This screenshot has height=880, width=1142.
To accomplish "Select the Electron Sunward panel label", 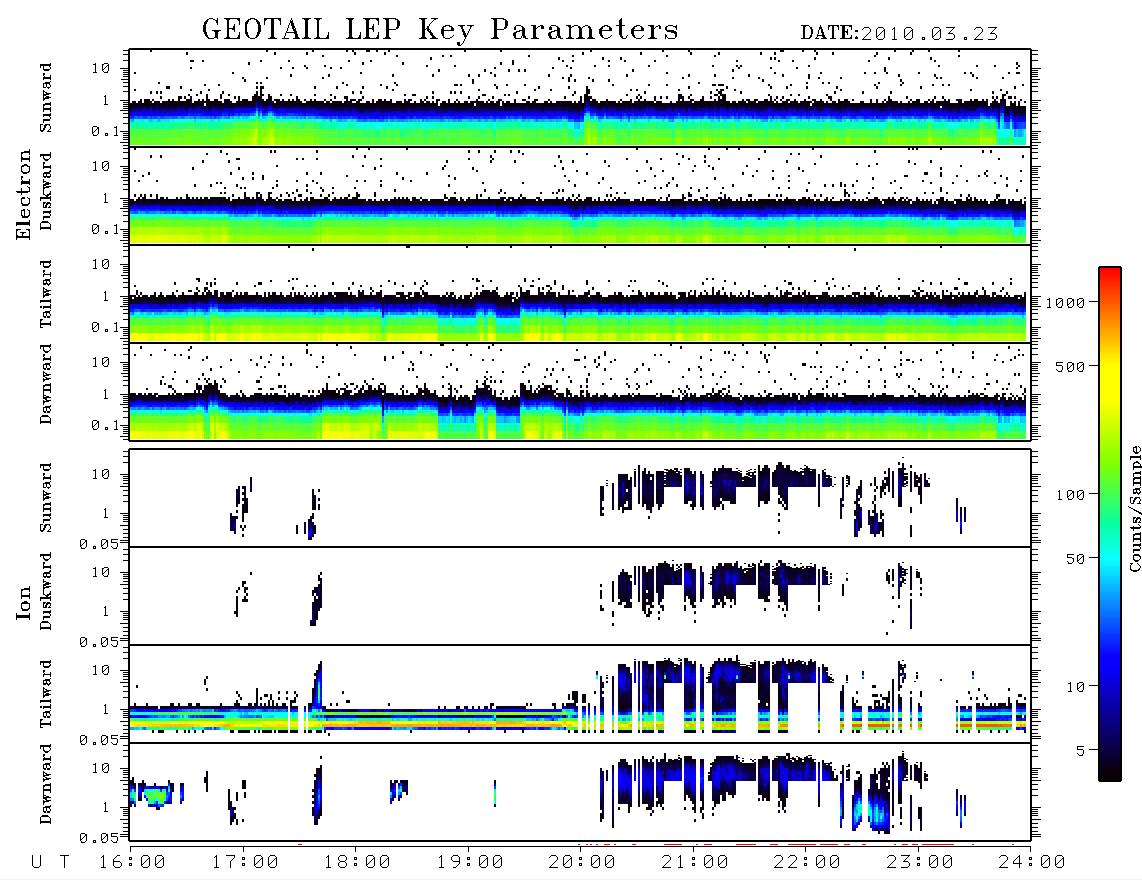I will (46, 98).
